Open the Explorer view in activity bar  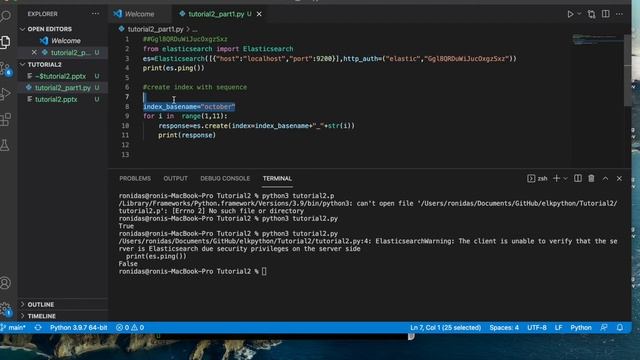(x=5, y=42)
